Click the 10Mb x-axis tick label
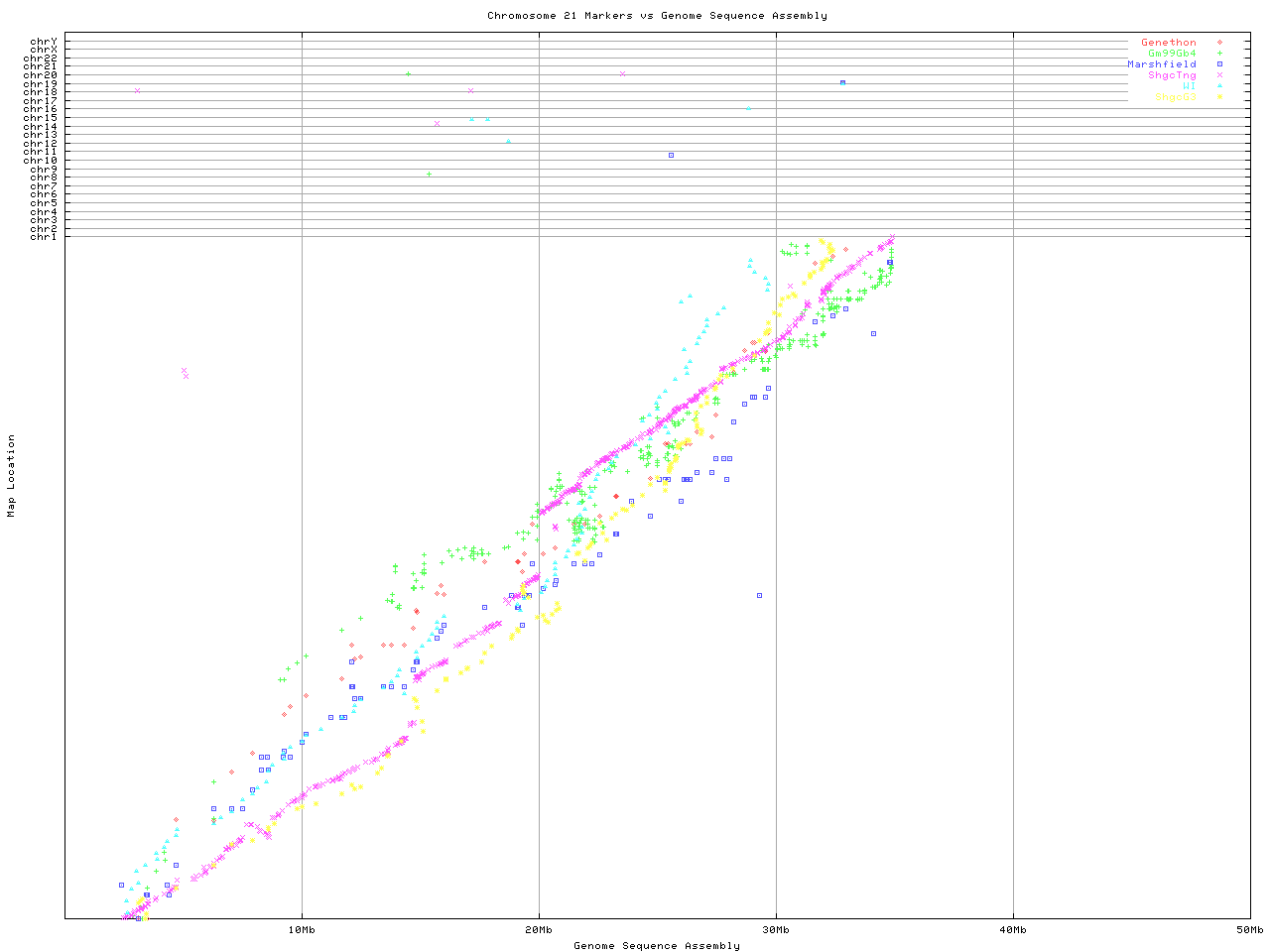This screenshot has width=1270, height=952. click(302, 930)
